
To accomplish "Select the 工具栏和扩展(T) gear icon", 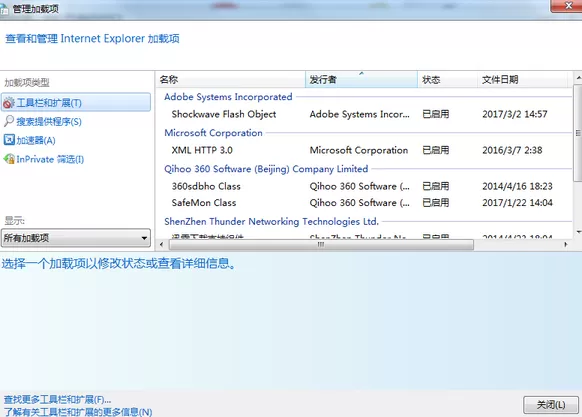I will pyautogui.click(x=9, y=103).
